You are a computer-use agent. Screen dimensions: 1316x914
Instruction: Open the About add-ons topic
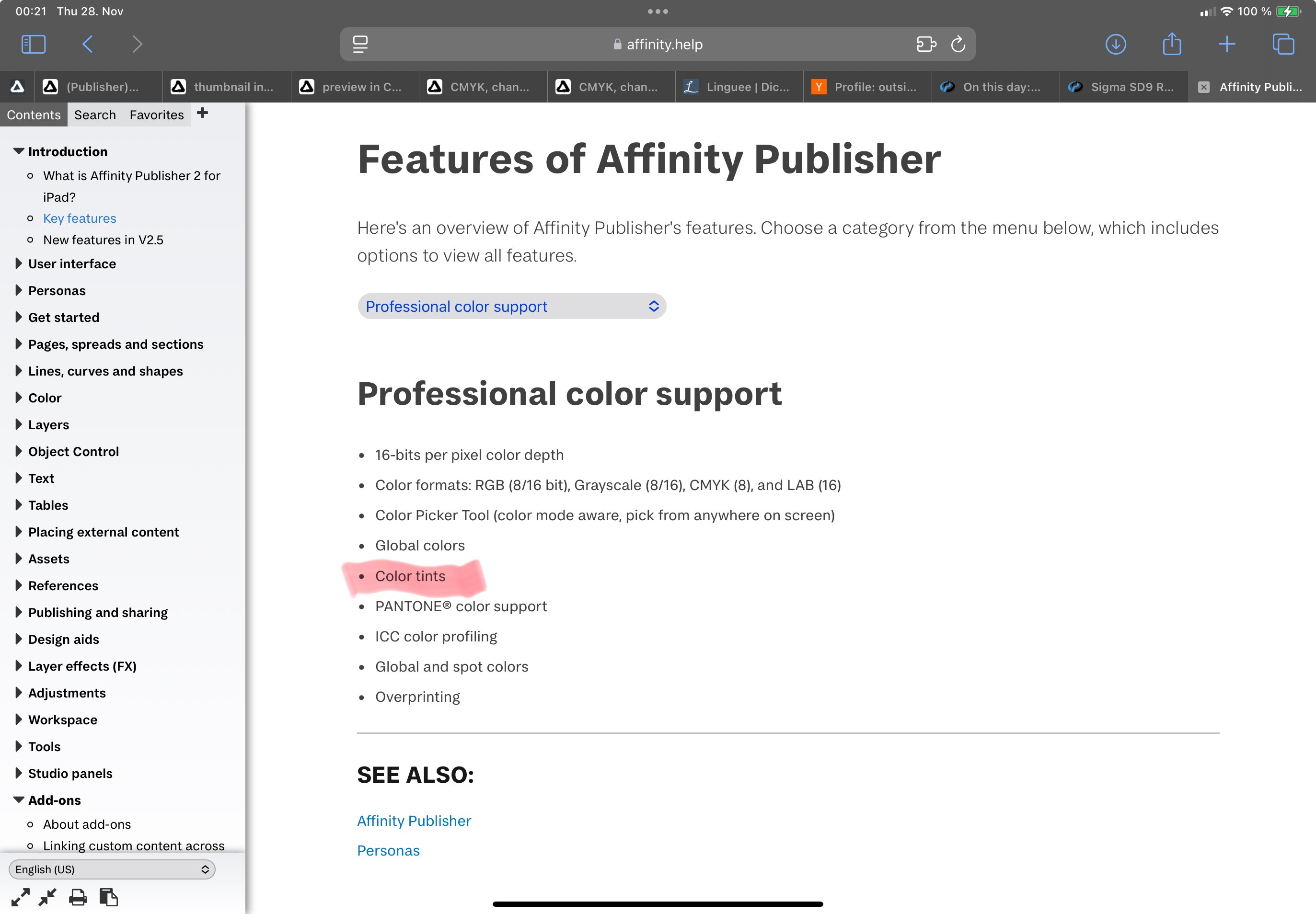(x=87, y=824)
